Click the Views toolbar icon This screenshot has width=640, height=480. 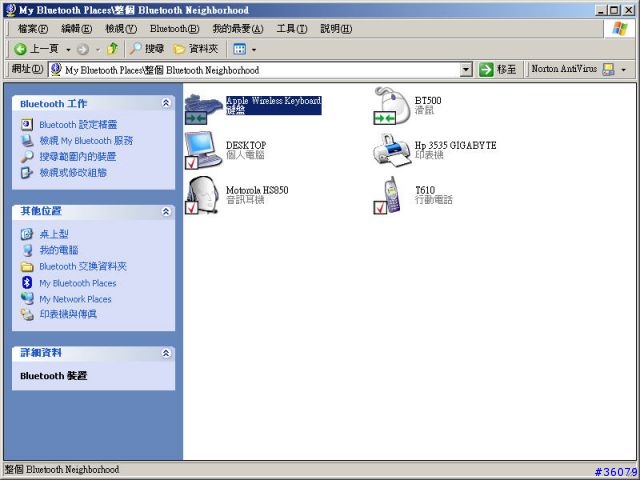239,49
